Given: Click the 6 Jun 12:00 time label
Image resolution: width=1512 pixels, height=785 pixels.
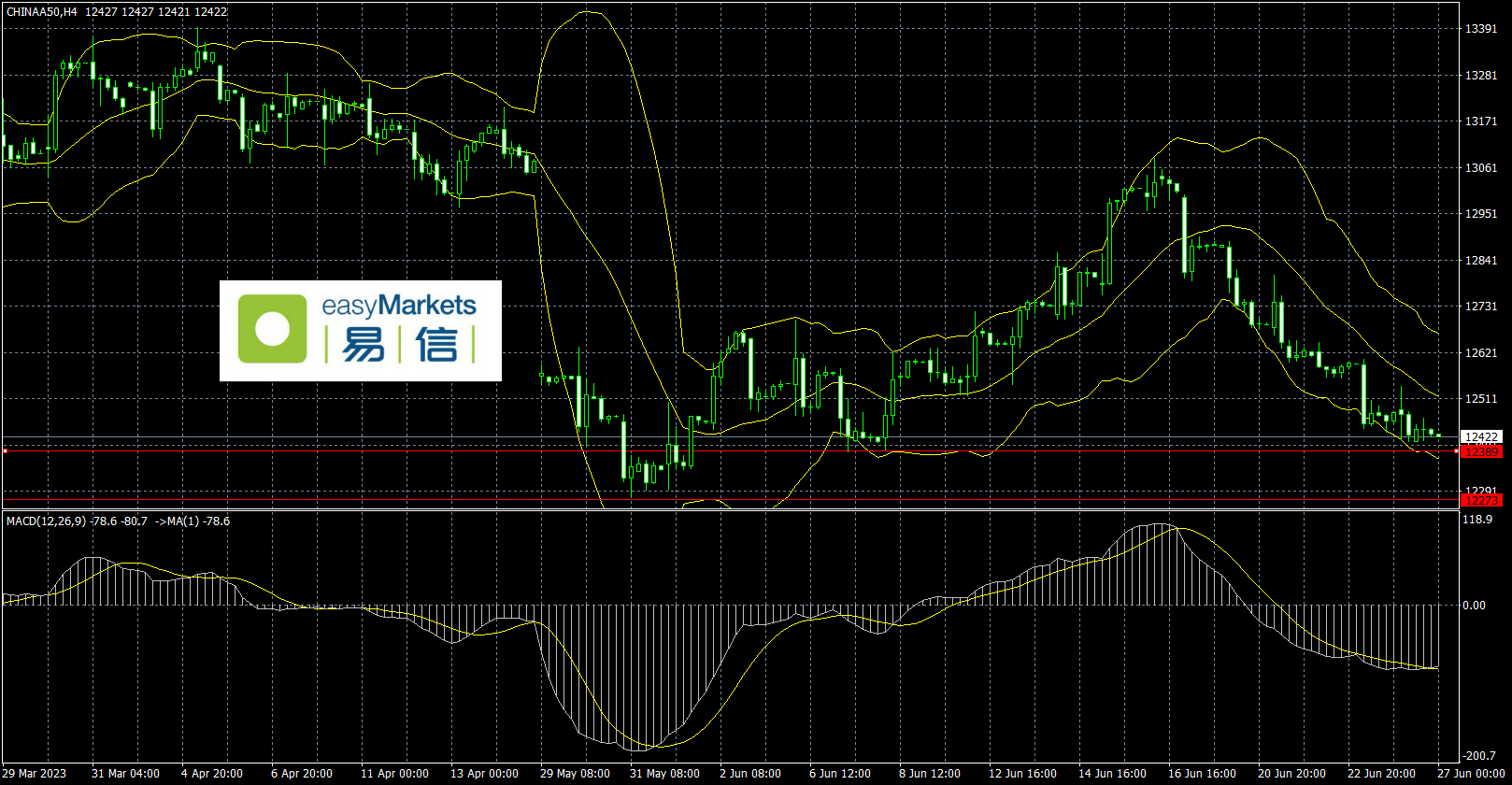Looking at the screenshot, I should point(840,774).
